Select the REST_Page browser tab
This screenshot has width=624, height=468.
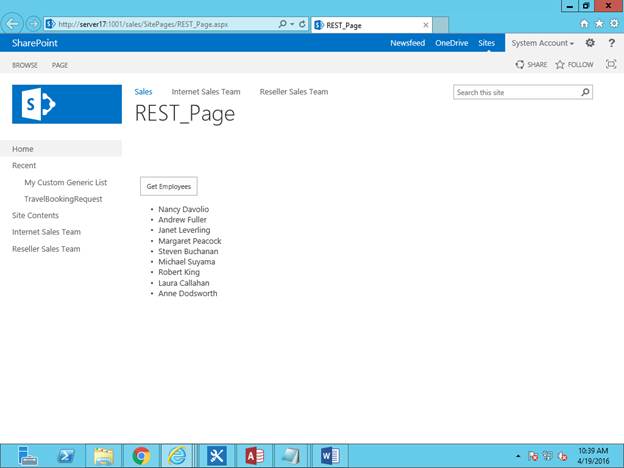[371, 25]
